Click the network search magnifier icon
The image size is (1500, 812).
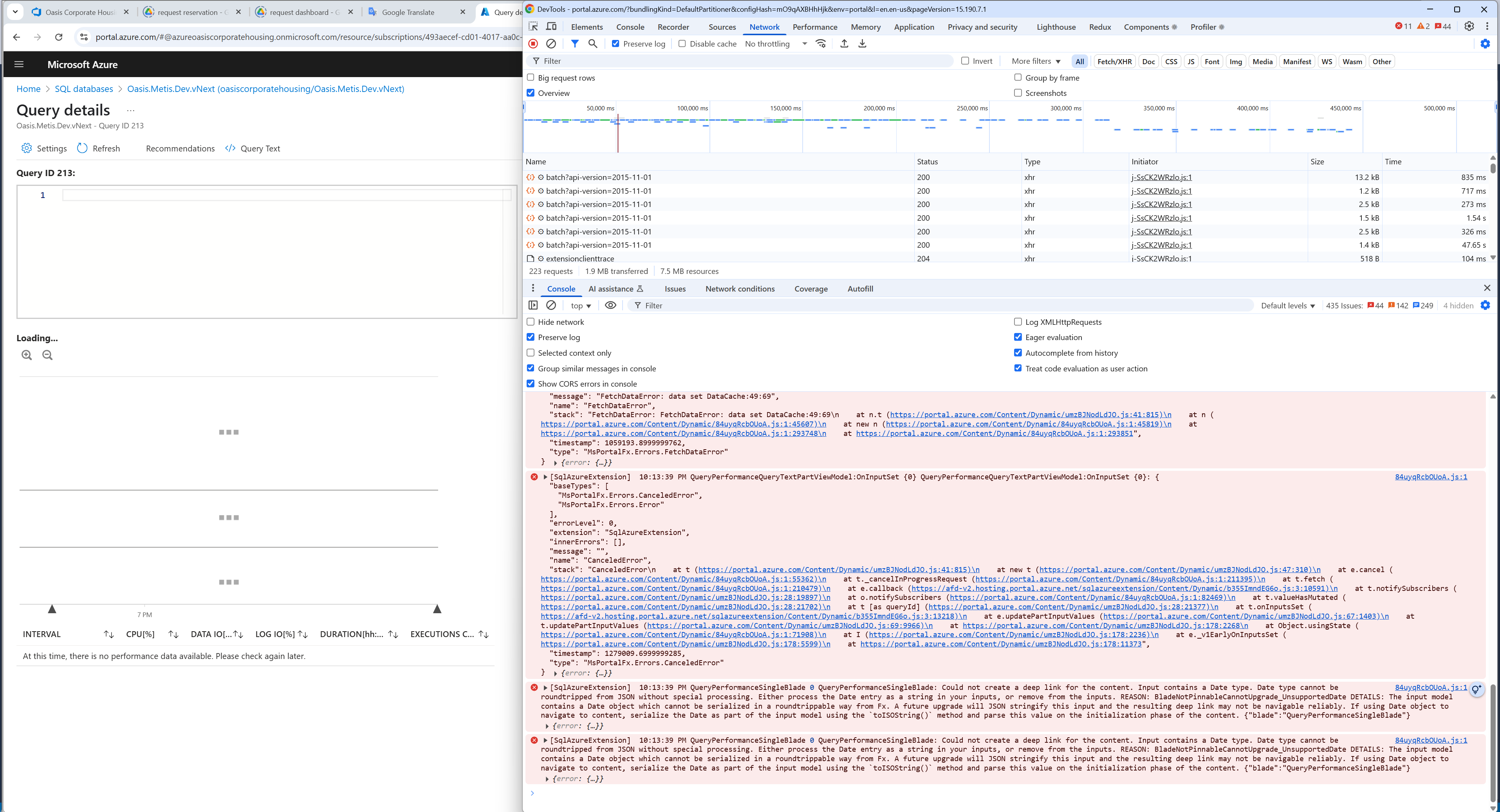(593, 44)
